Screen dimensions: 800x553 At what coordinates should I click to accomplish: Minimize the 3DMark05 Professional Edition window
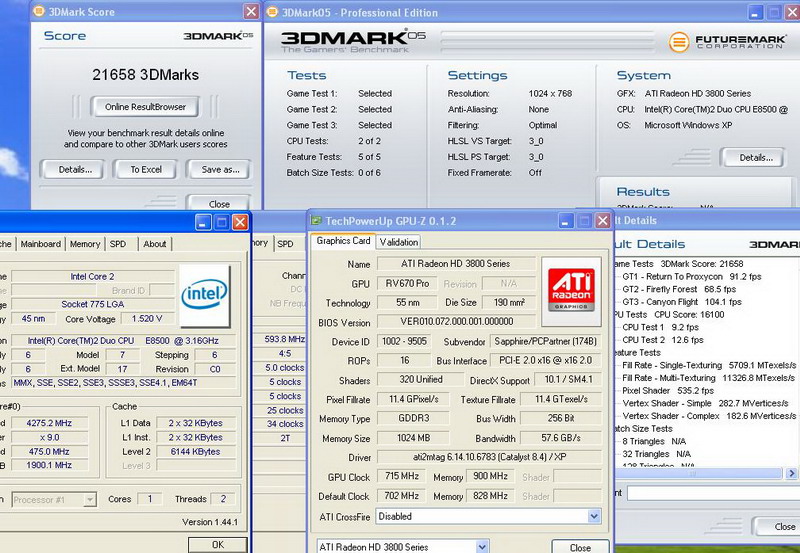pos(756,12)
